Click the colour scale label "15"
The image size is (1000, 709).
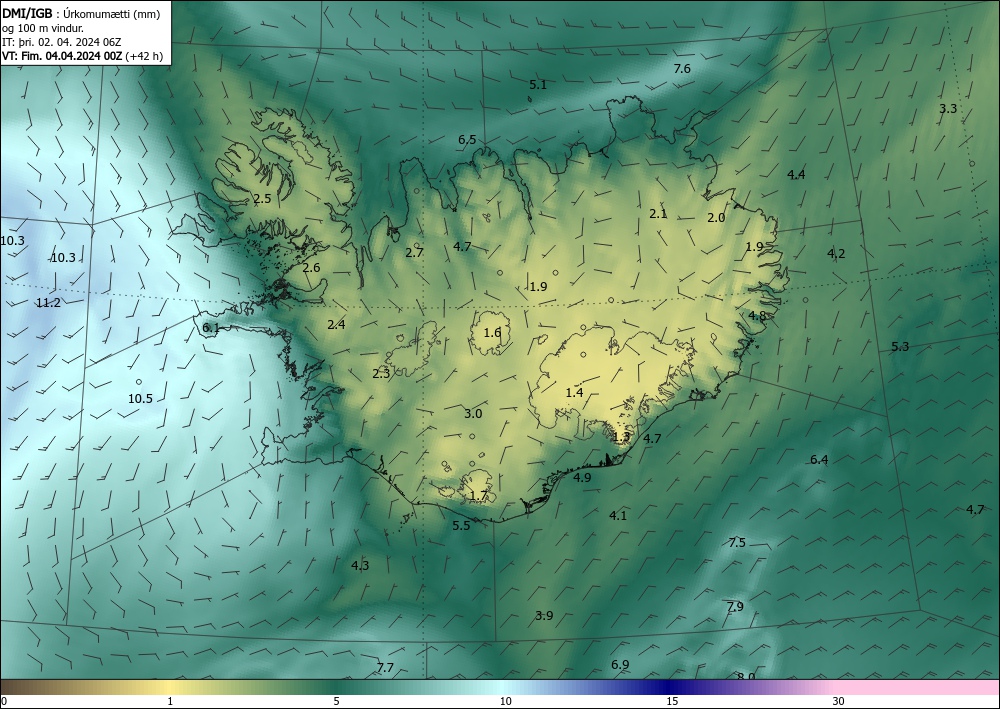672,702
